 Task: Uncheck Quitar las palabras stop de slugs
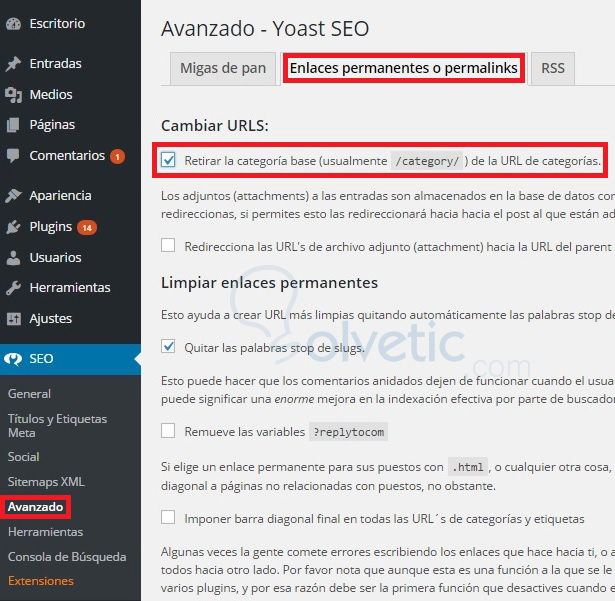coord(168,346)
